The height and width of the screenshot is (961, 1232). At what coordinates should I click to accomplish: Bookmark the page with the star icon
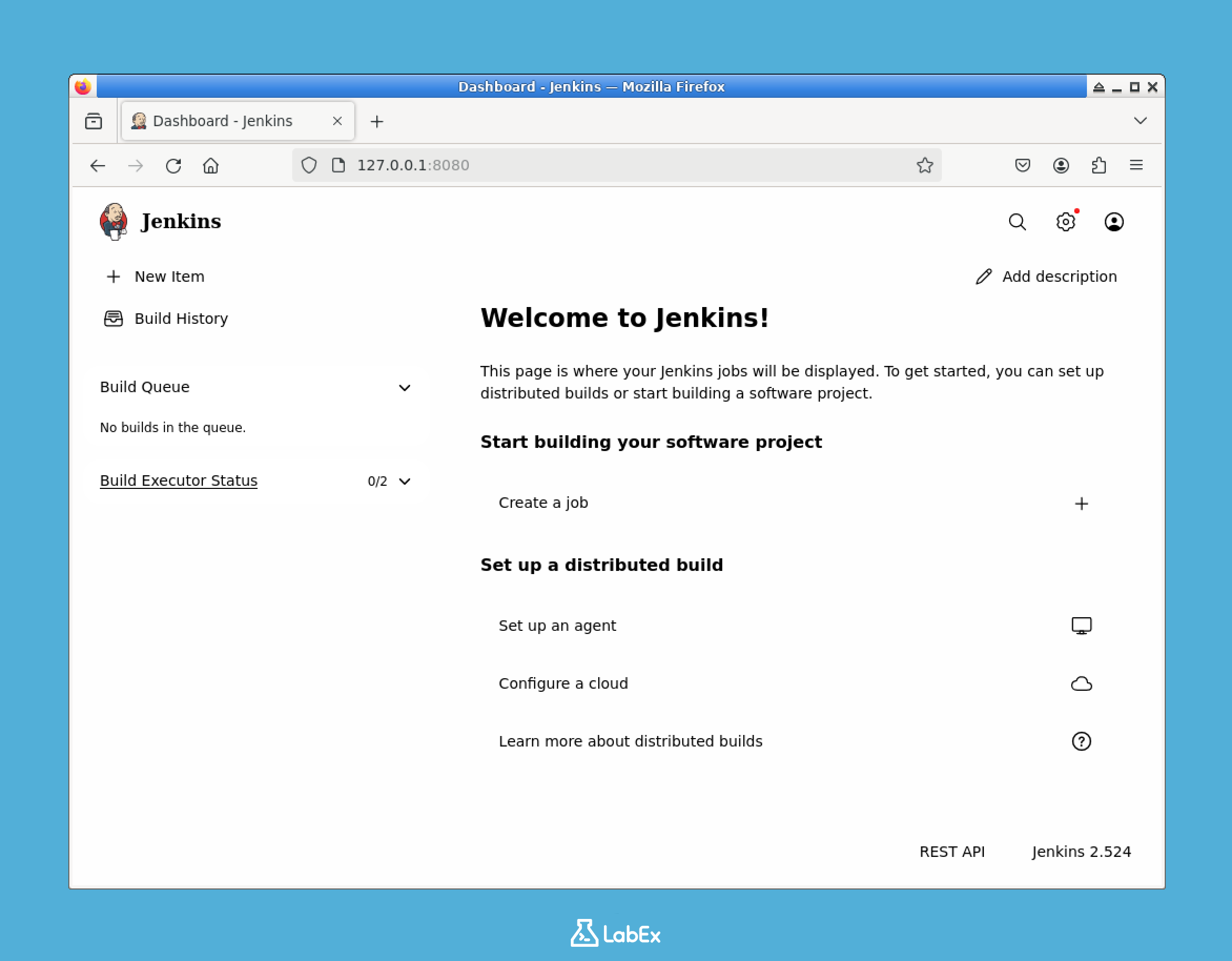(925, 165)
